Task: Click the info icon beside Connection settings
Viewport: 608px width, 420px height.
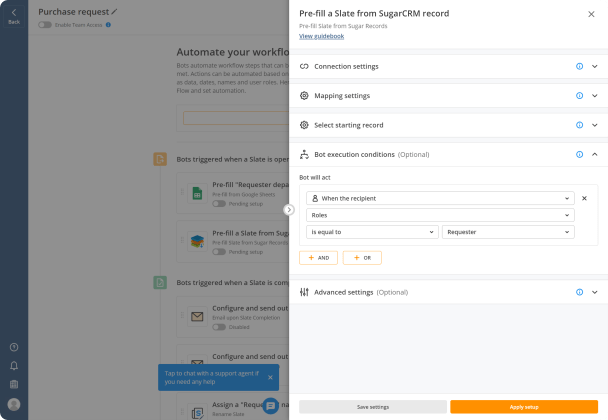Action: (x=579, y=66)
